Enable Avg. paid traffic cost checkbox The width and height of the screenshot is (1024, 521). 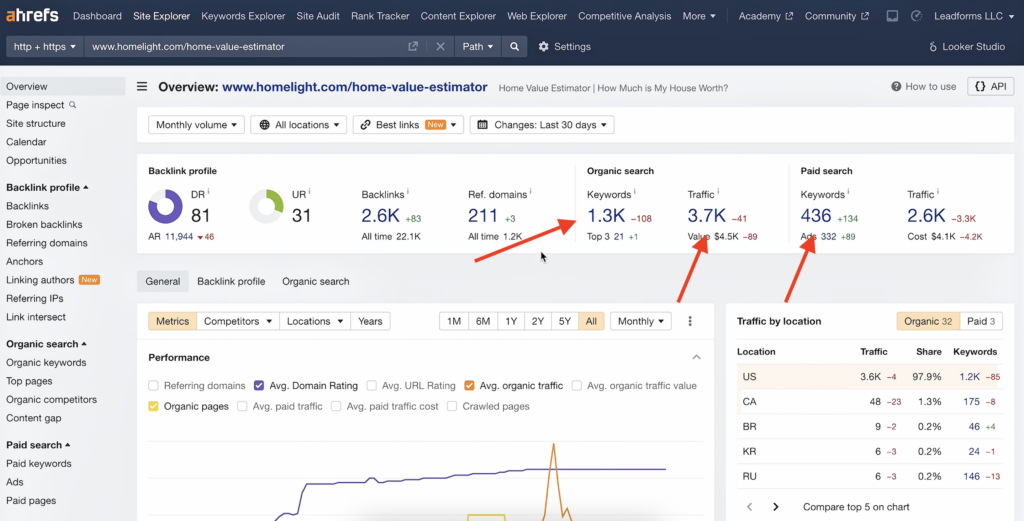pos(336,406)
